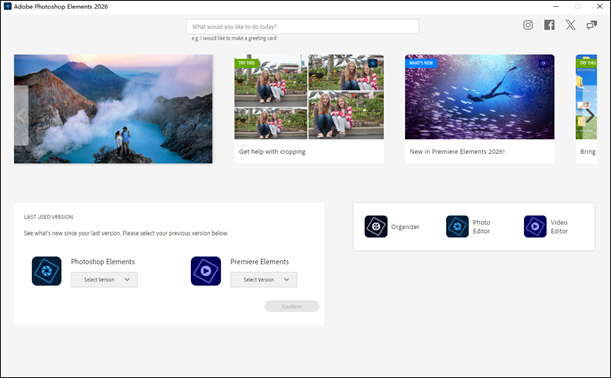Click Premiere badge icon on diver image
The height and width of the screenshot is (378, 611).
pyautogui.click(x=543, y=63)
